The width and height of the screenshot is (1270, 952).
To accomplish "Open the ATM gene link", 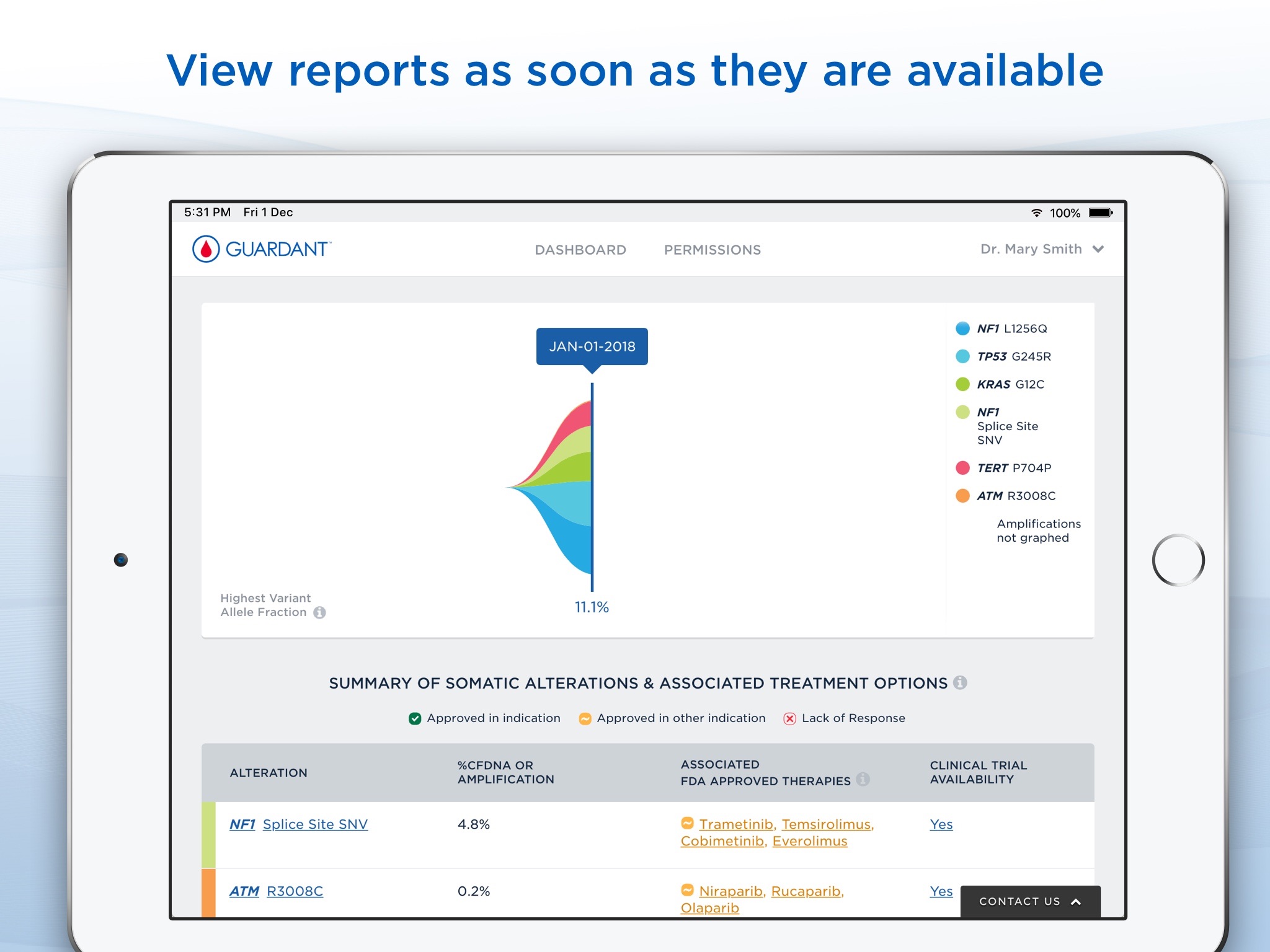I will pos(244,891).
